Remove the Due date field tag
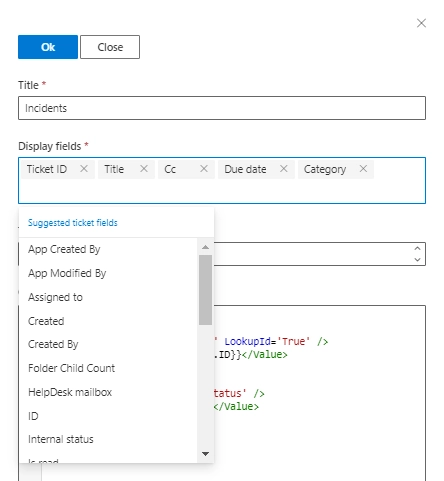The image size is (444, 481). coord(284,169)
